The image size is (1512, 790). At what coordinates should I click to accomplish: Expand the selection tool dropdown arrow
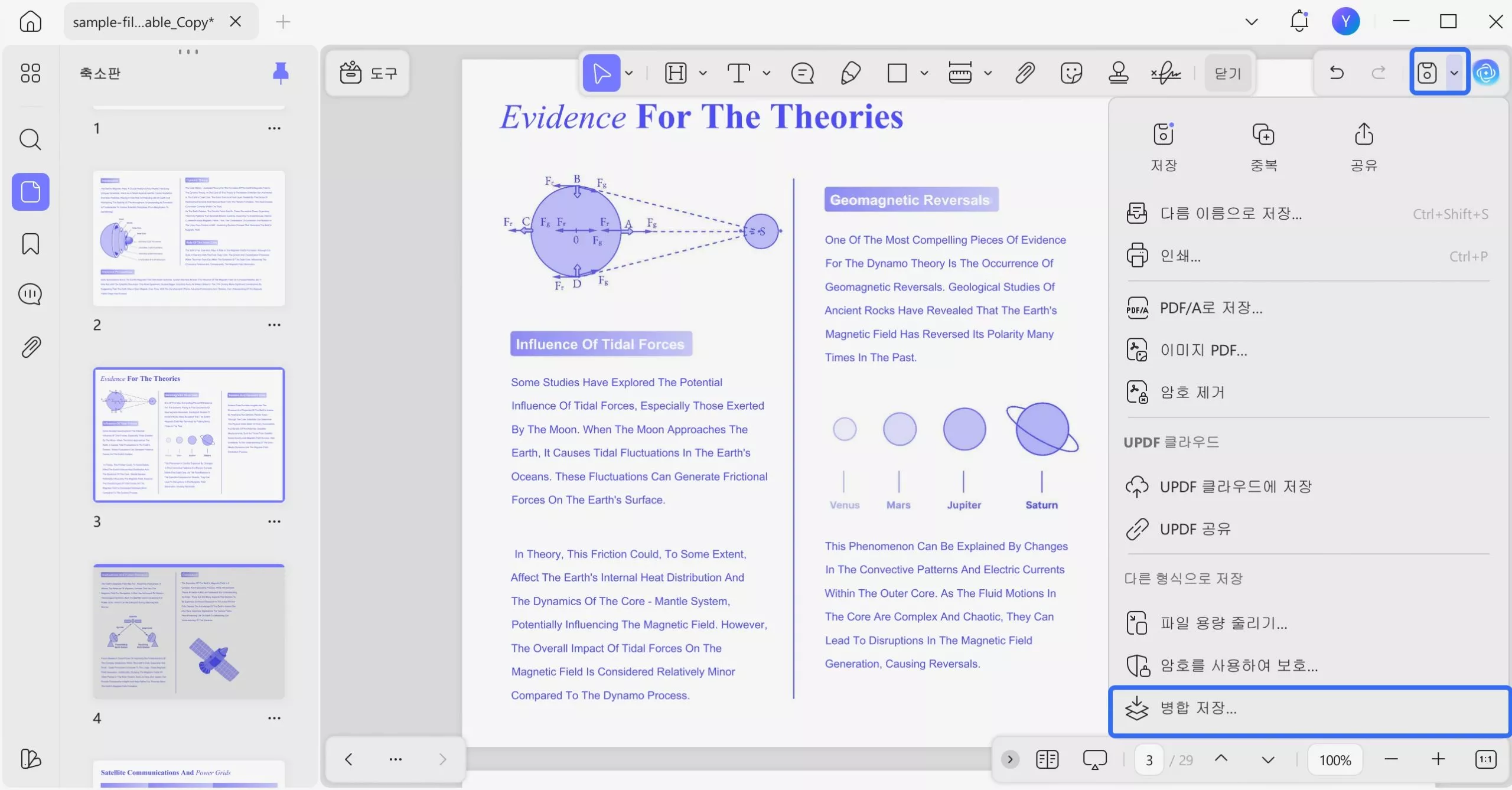629,73
